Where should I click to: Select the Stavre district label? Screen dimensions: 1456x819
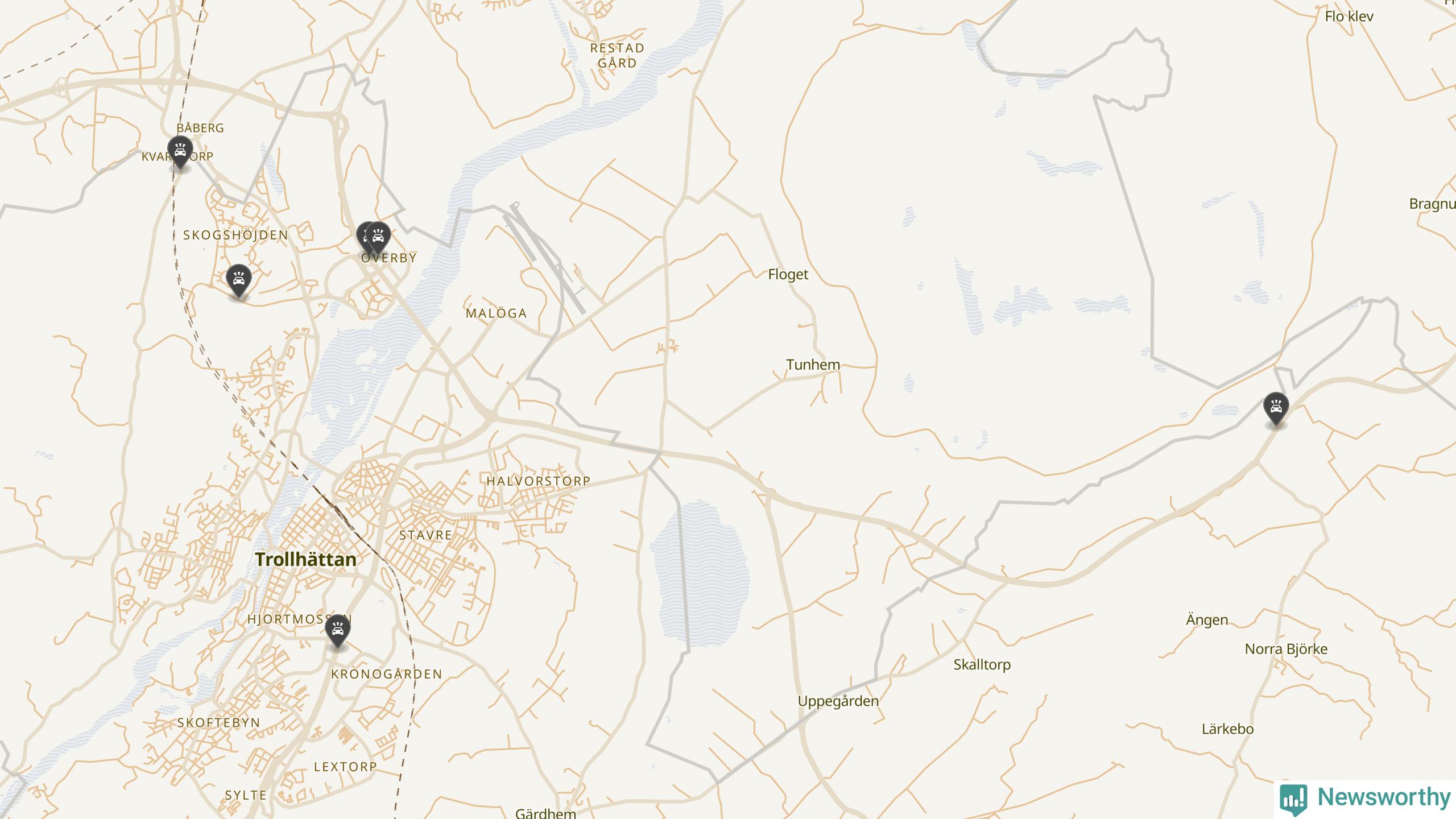point(425,535)
